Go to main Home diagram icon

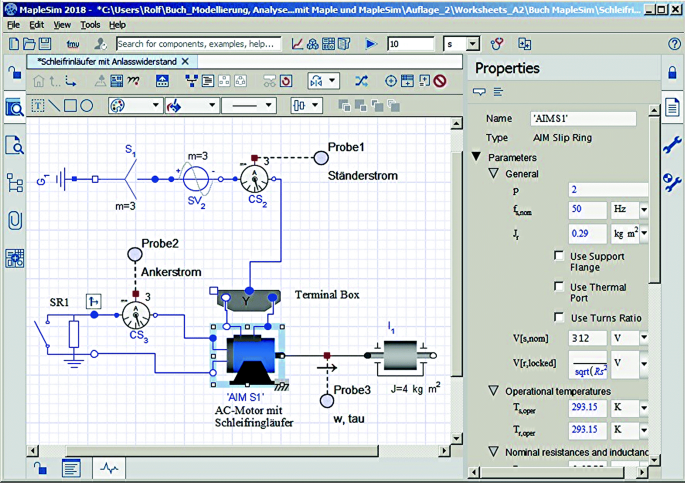(39, 81)
